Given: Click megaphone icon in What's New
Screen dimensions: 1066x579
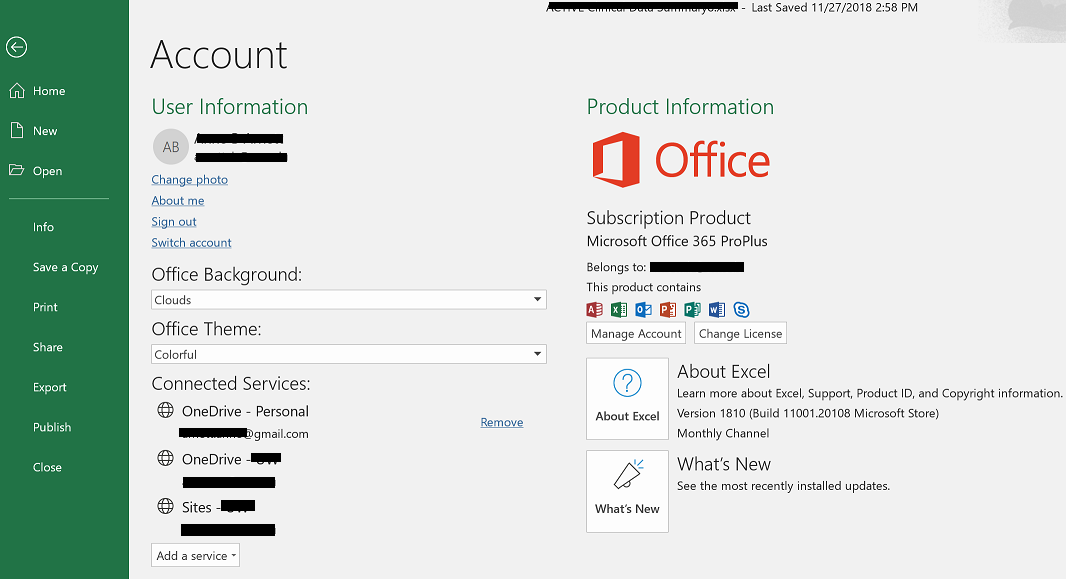Looking at the screenshot, I should (x=628, y=475).
